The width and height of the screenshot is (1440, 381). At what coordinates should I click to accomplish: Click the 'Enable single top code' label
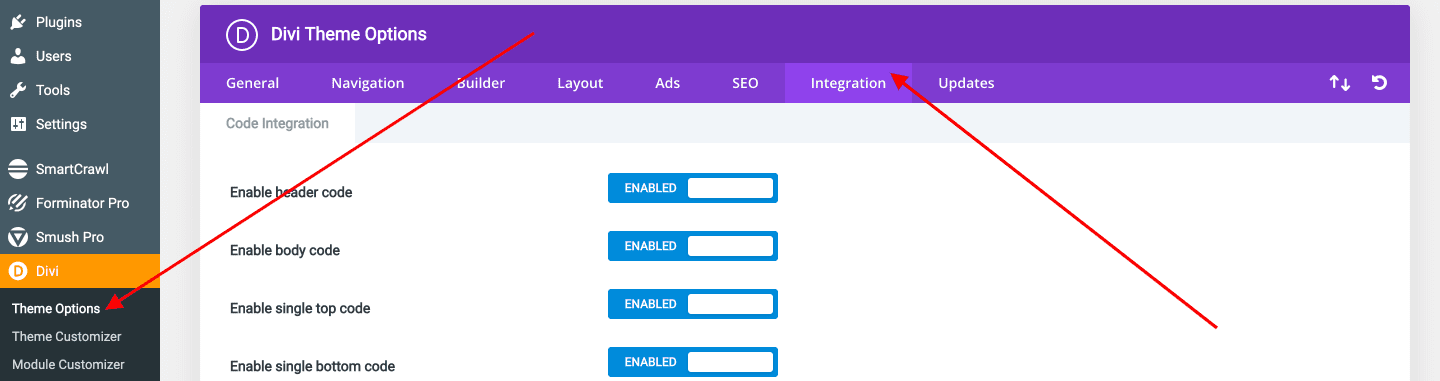click(x=300, y=308)
